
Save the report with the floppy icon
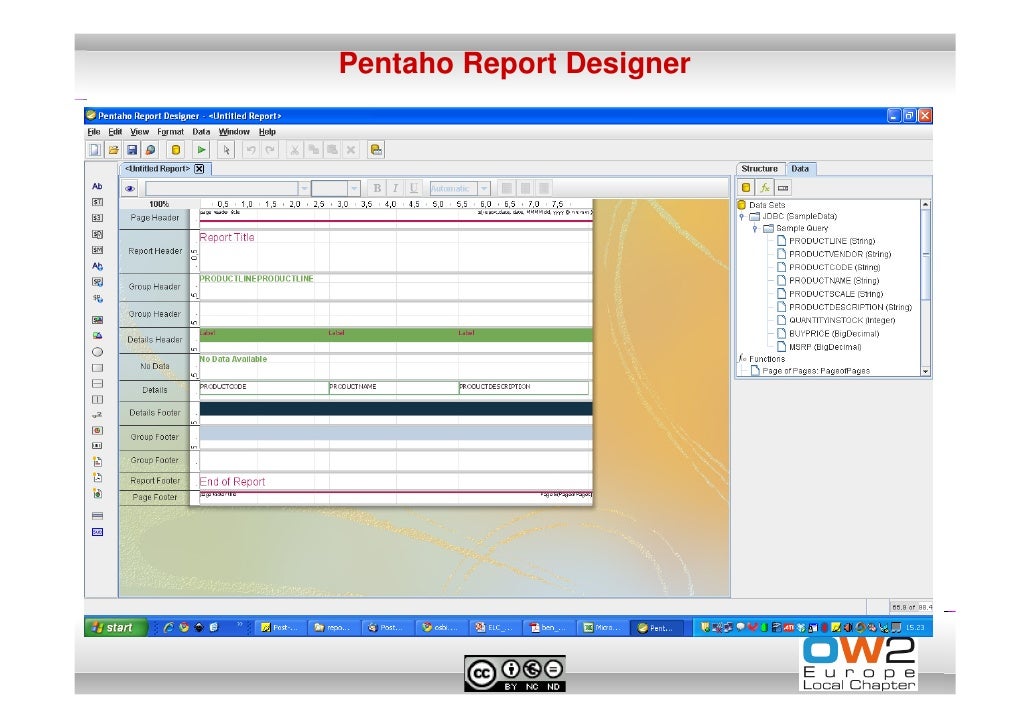point(132,150)
